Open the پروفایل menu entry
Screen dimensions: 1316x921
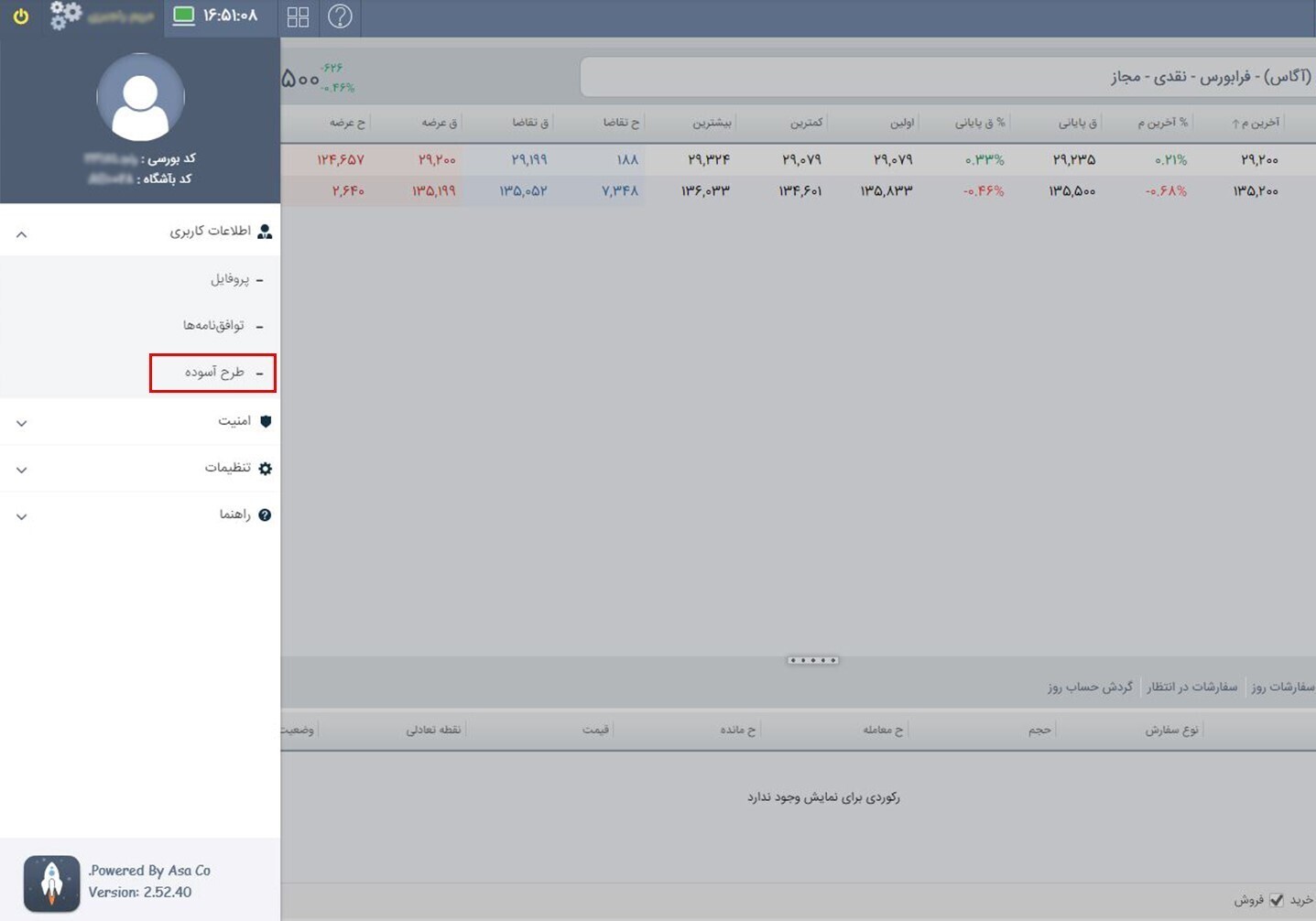[x=230, y=279]
